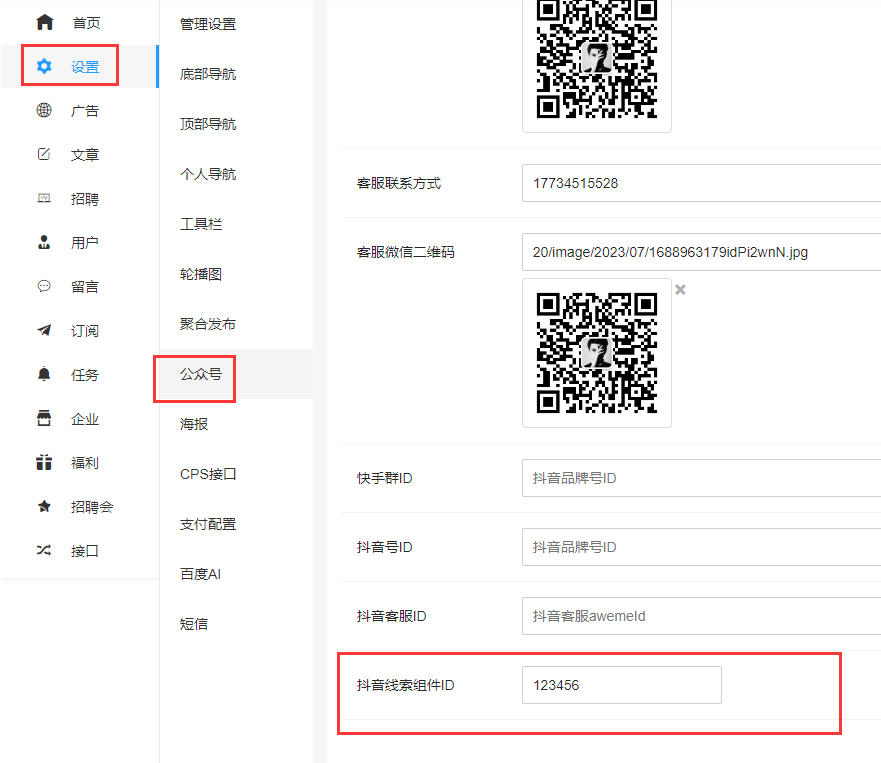
Task: Click the home icon beside 首页
Action: click(44, 22)
